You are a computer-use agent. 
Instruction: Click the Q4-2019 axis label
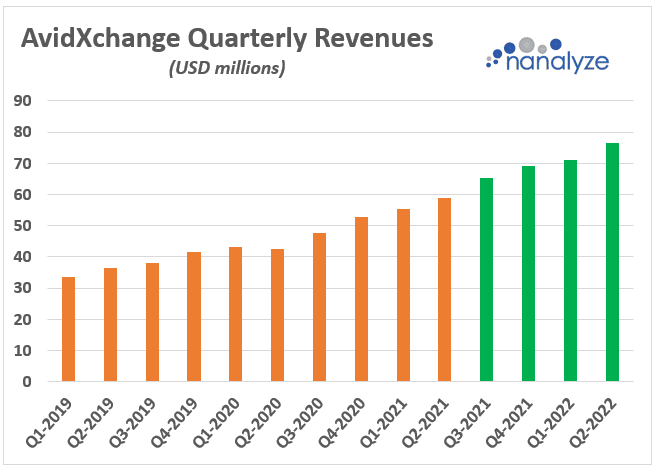coord(175,422)
